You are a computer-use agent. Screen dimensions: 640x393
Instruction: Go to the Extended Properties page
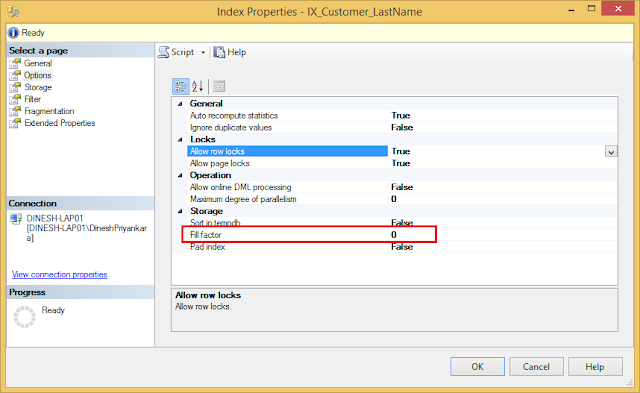click(60, 123)
